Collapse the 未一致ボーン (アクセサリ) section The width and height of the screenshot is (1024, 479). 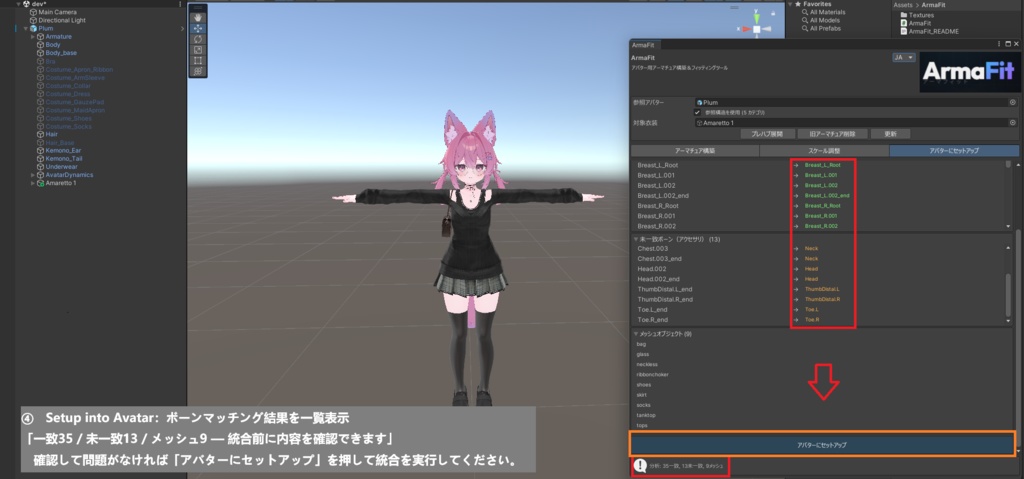coord(636,239)
